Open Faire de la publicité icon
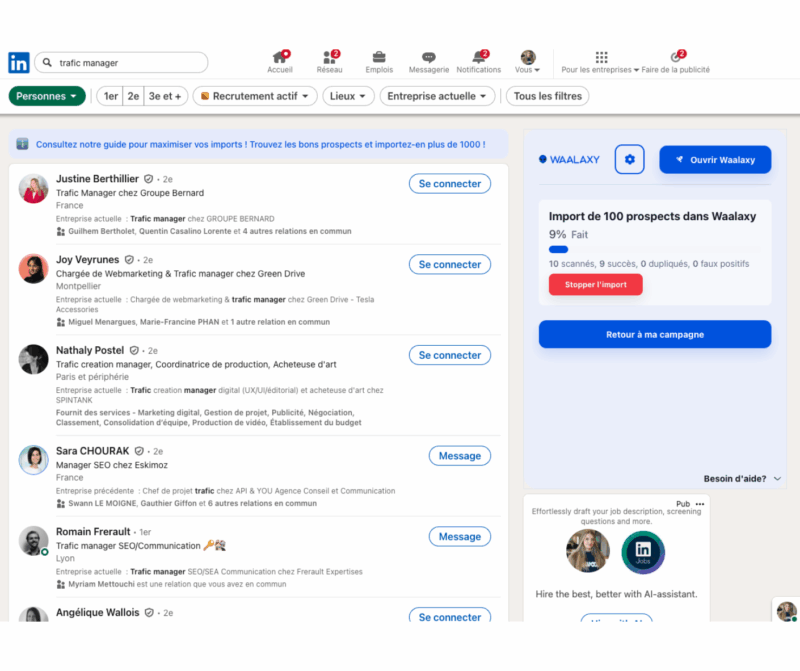This screenshot has width=800, height=671. (676, 57)
